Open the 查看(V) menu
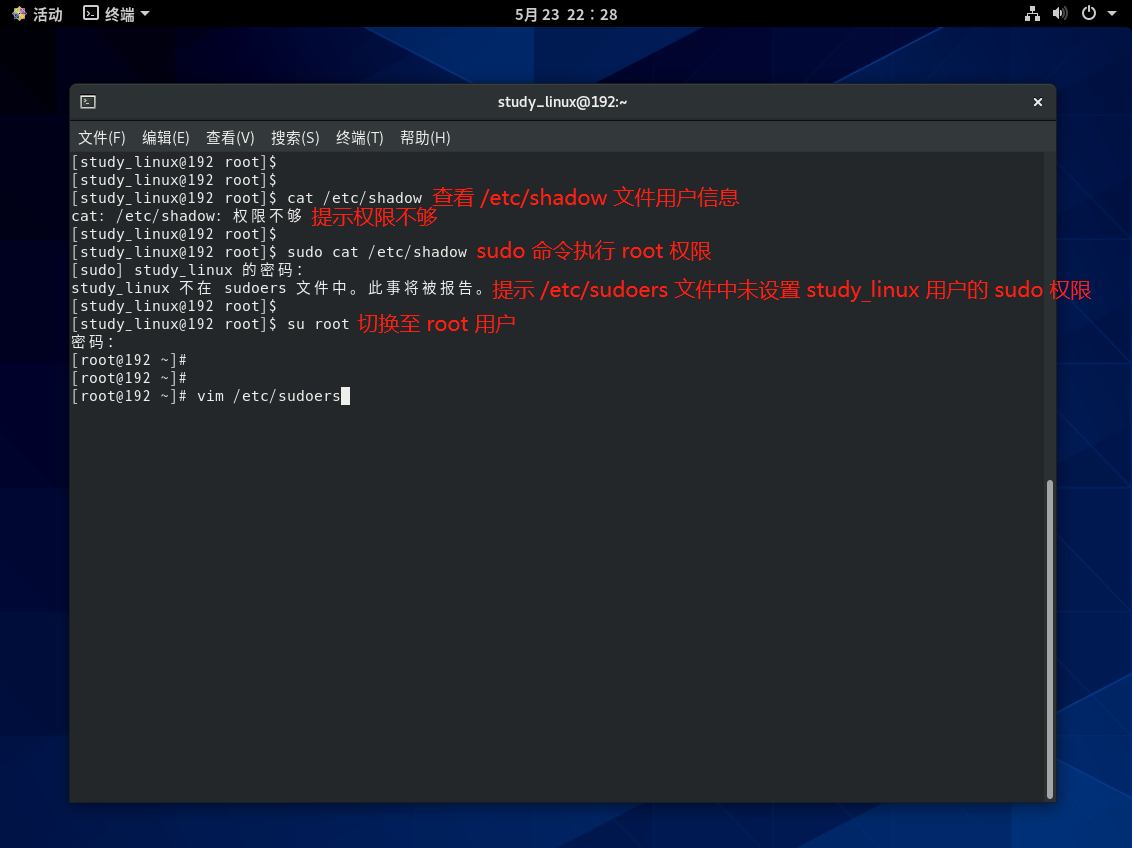Image resolution: width=1132 pixels, height=848 pixels. [230, 138]
